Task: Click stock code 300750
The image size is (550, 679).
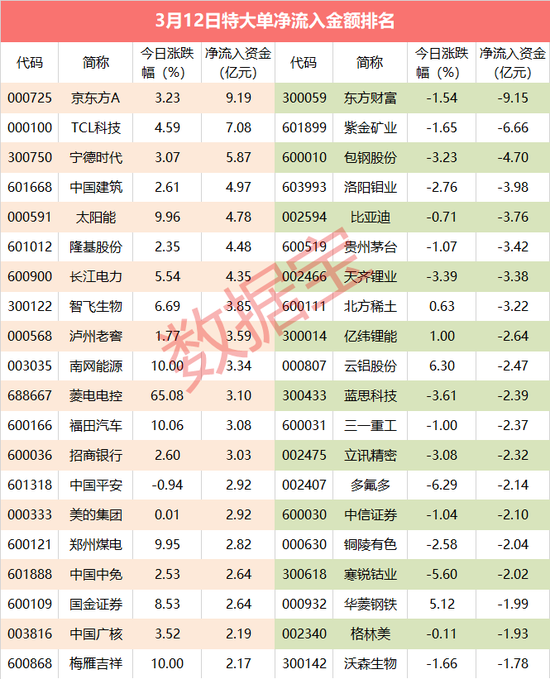Action: pos(29,157)
